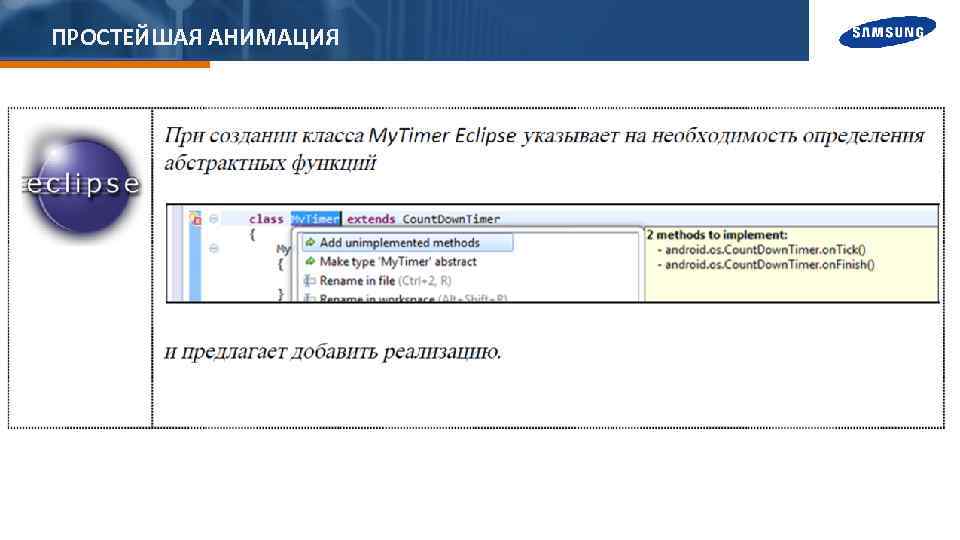
Task: Click the highlighted MyTimer class name
Action: 315,219
